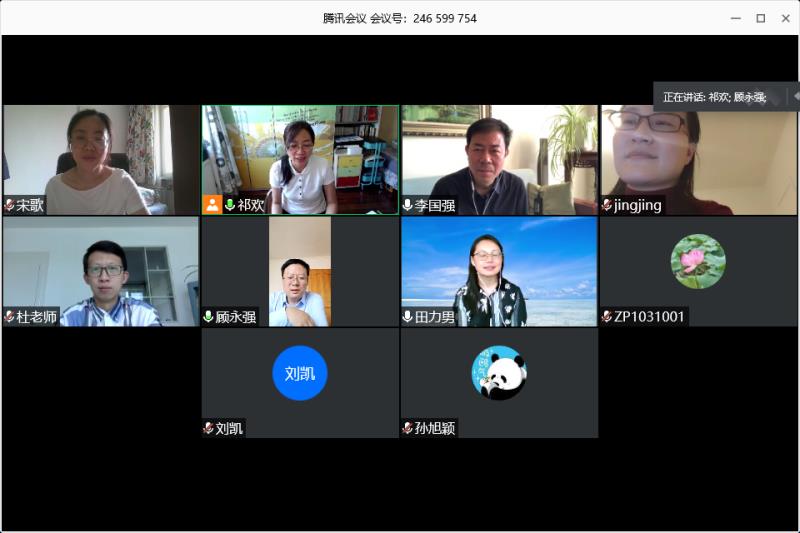Click the microphone icon beside 田力男
Viewport: 800px width, 533px height.
(x=408, y=317)
